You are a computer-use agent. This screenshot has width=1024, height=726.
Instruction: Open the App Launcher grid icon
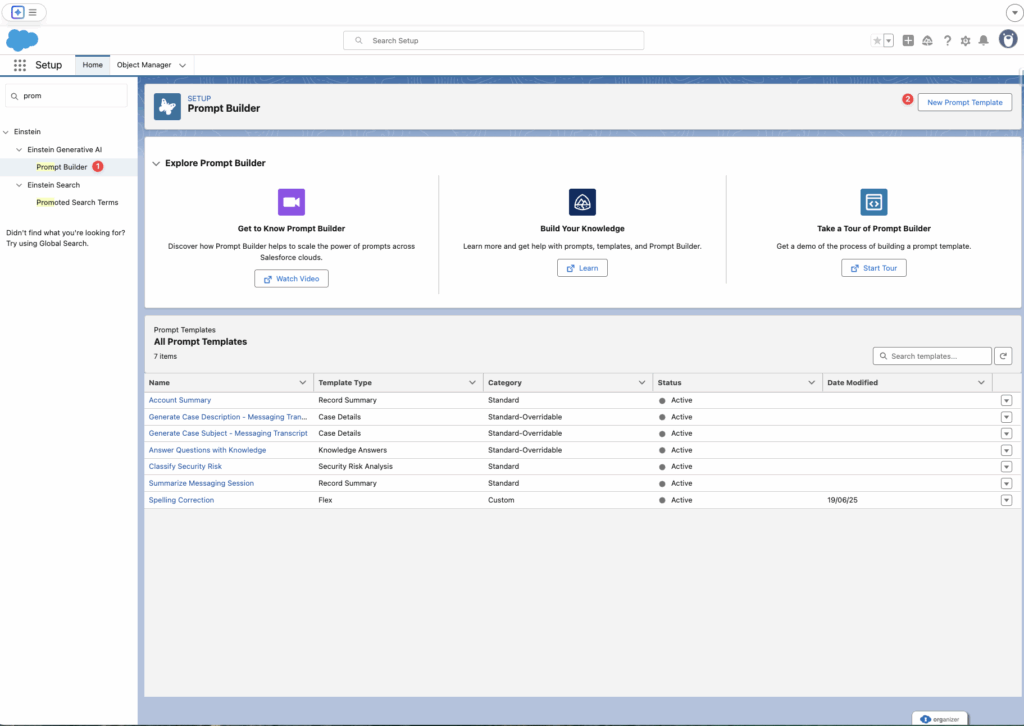(20, 65)
